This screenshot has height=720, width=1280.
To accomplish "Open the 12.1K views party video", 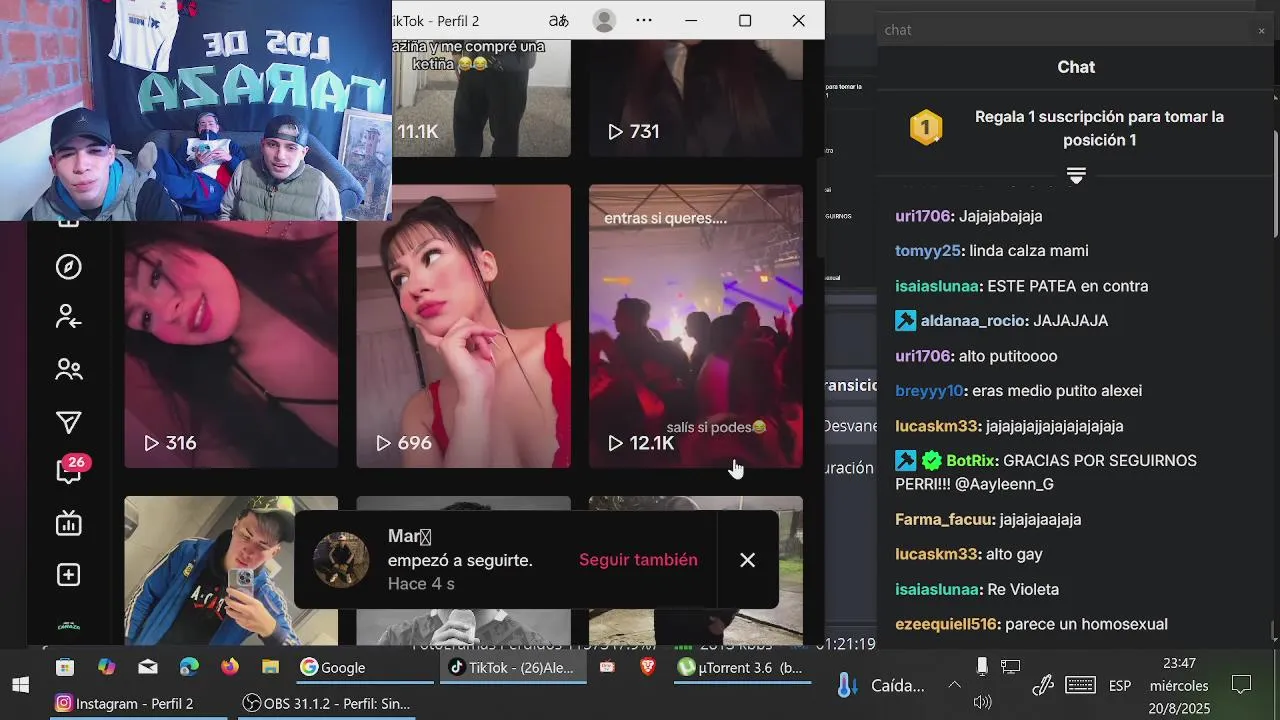I will click(x=696, y=326).
